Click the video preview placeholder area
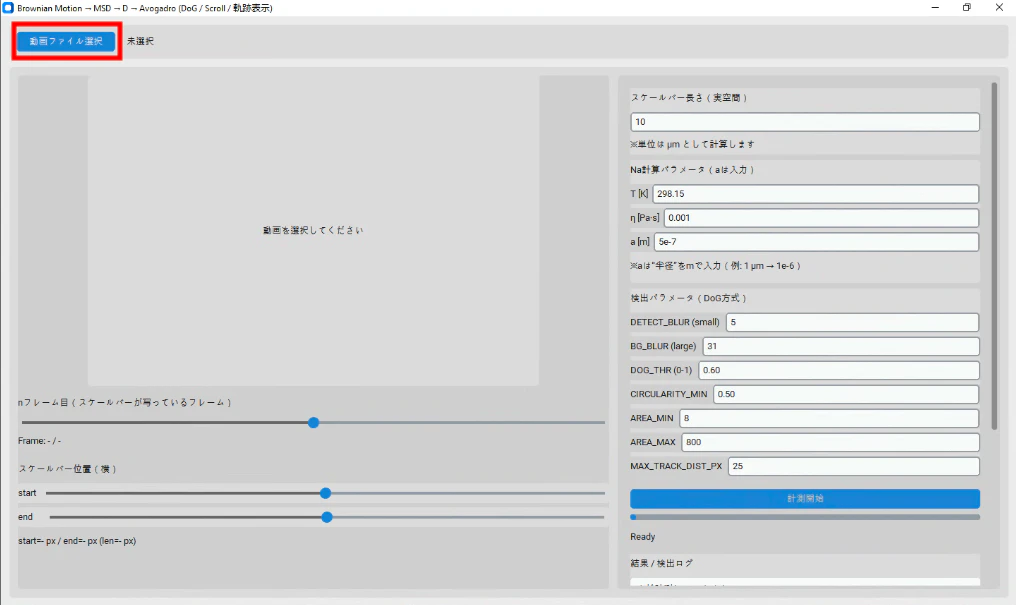 [x=314, y=231]
